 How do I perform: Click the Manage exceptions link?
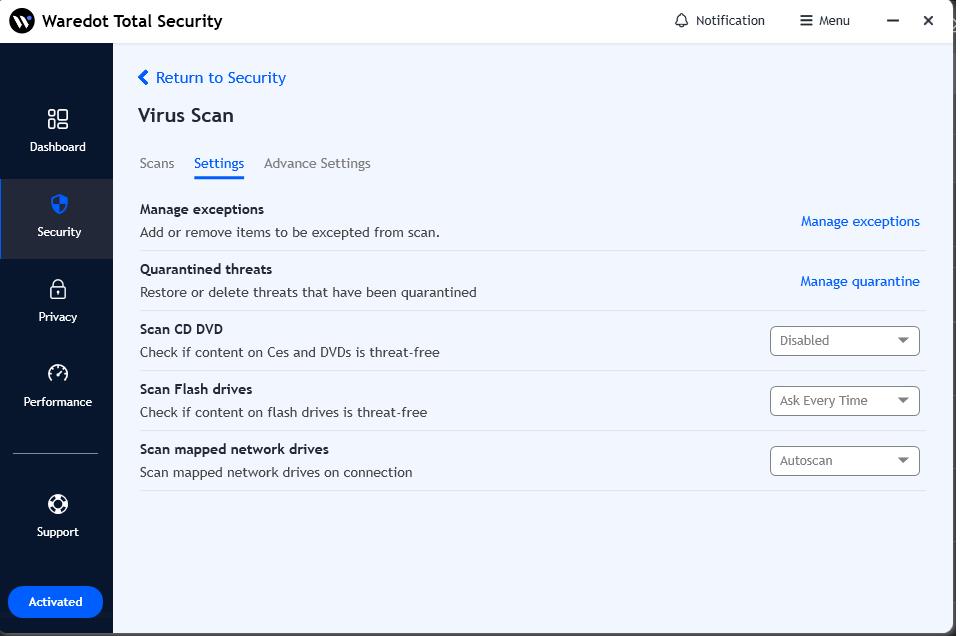coord(860,221)
